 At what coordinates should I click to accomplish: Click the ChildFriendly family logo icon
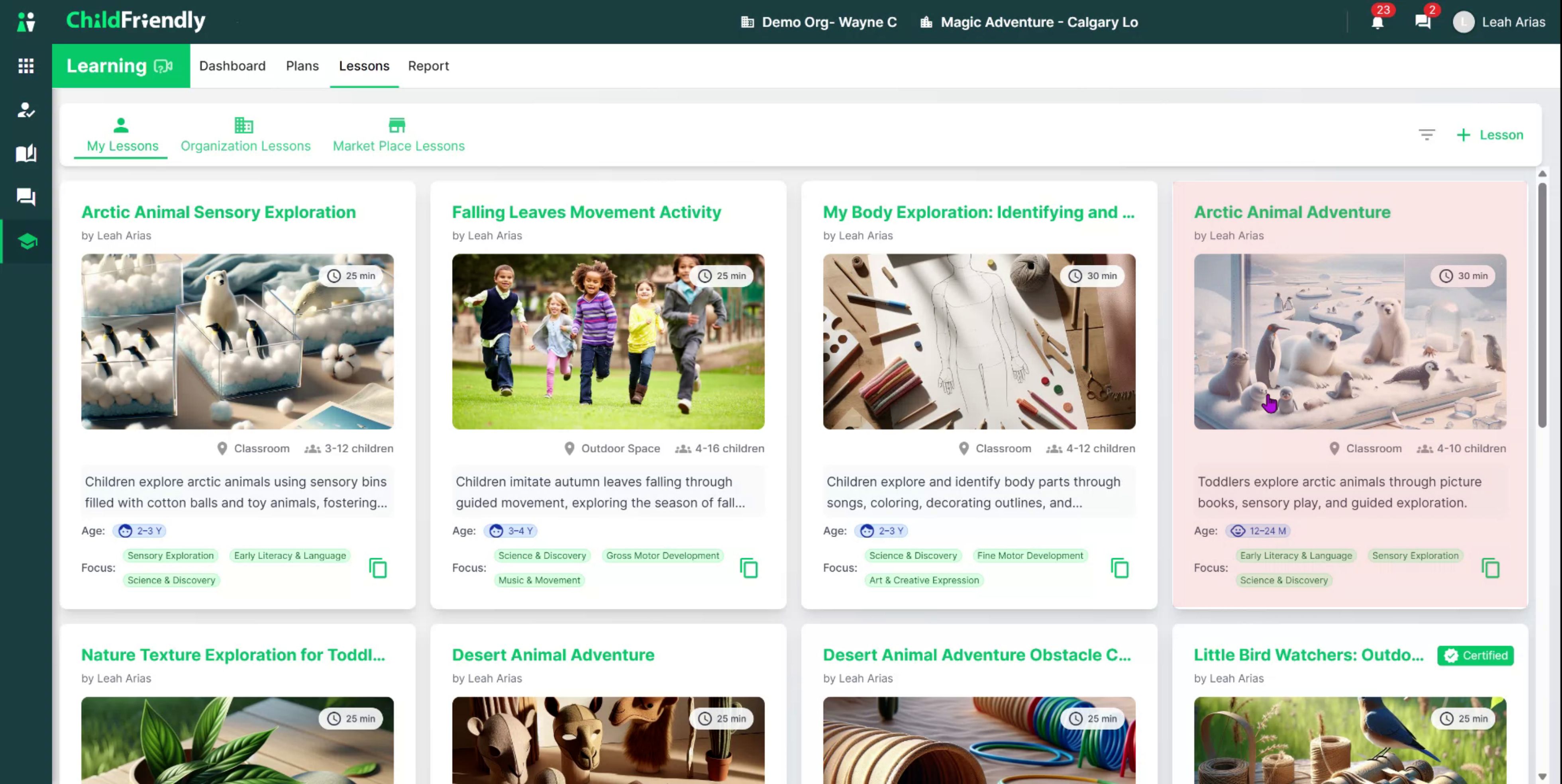(x=26, y=22)
